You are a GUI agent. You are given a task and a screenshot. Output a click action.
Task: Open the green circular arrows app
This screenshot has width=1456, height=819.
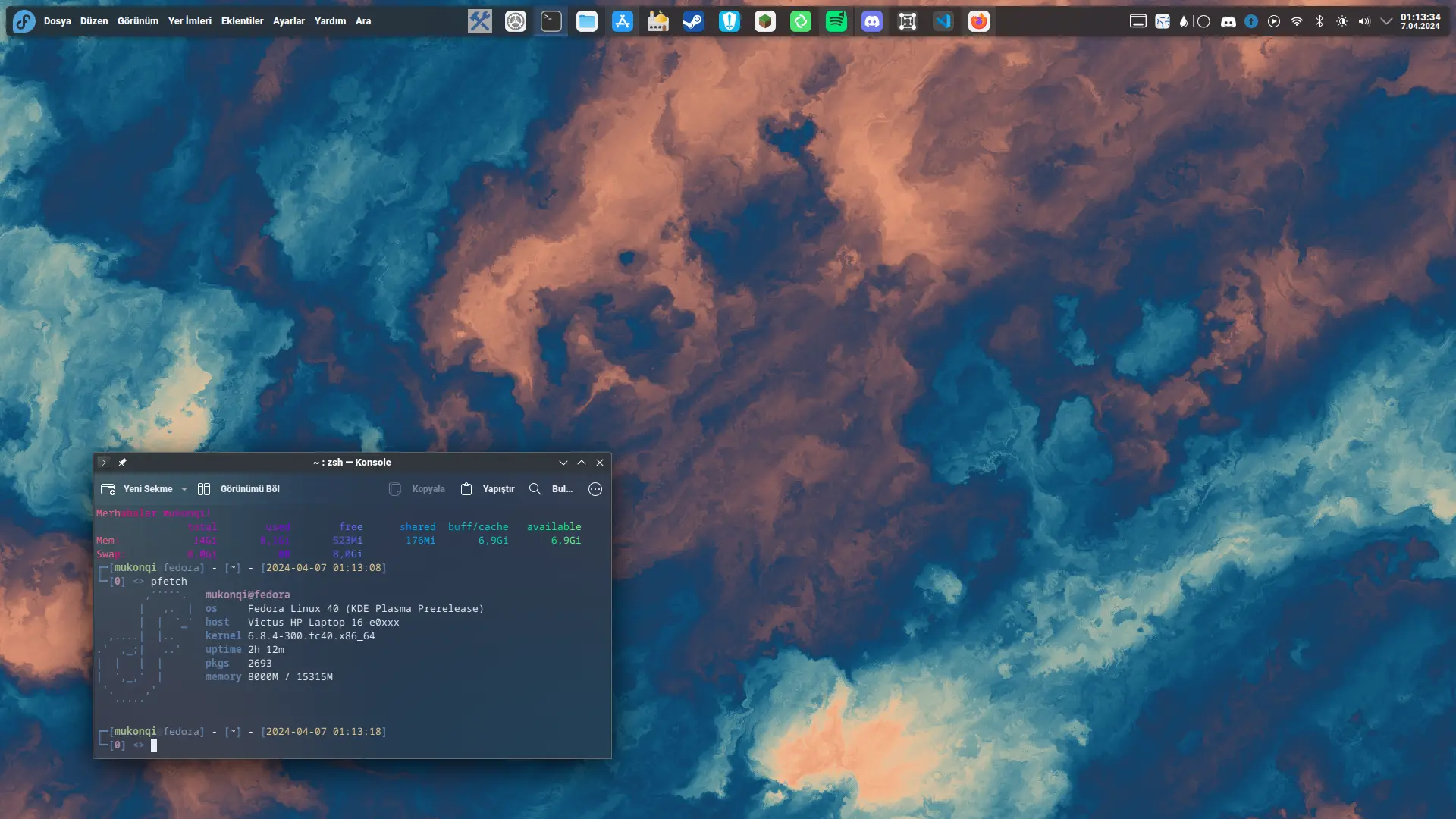[801, 21]
